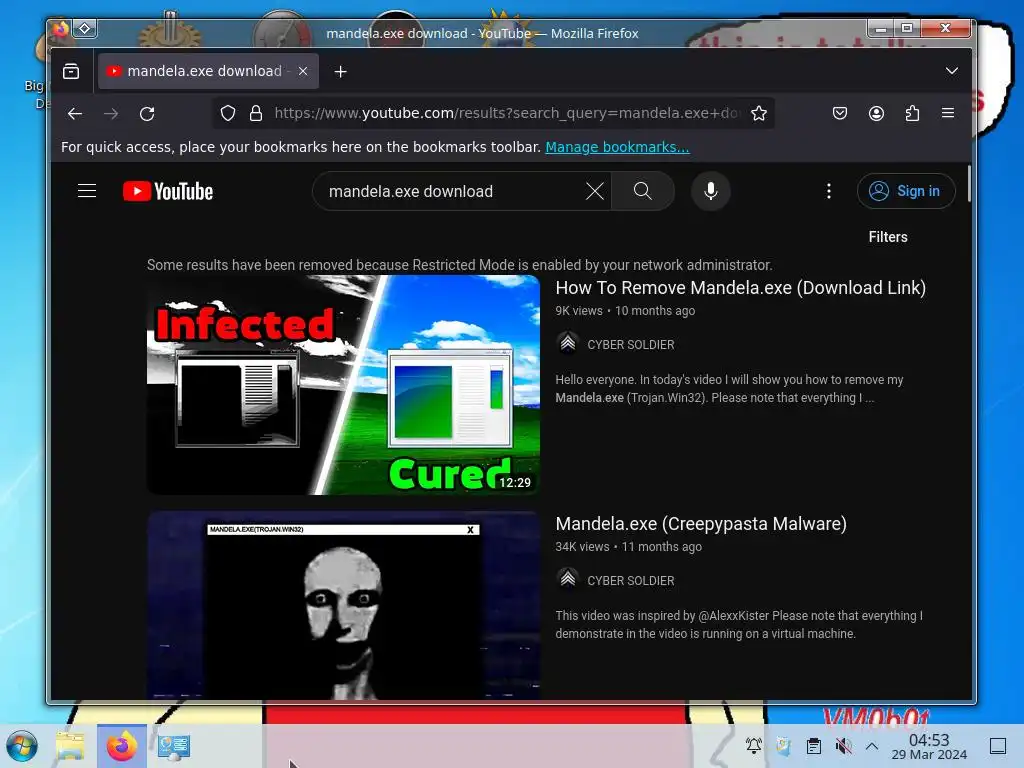This screenshot has height=768, width=1024.
Task: Click CYBER SOLDIER avatar on second result
Action: tap(568, 579)
